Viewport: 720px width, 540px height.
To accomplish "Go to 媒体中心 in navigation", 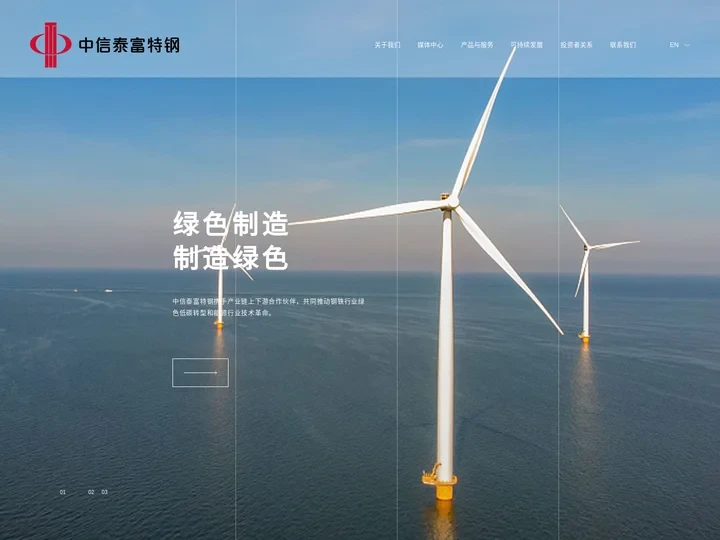I will click(430, 45).
